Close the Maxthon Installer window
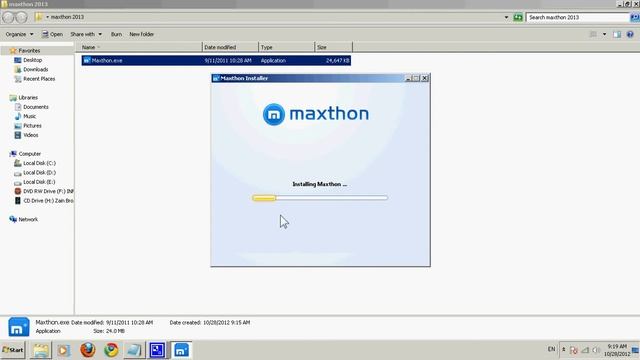The image size is (640, 360). 424,78
